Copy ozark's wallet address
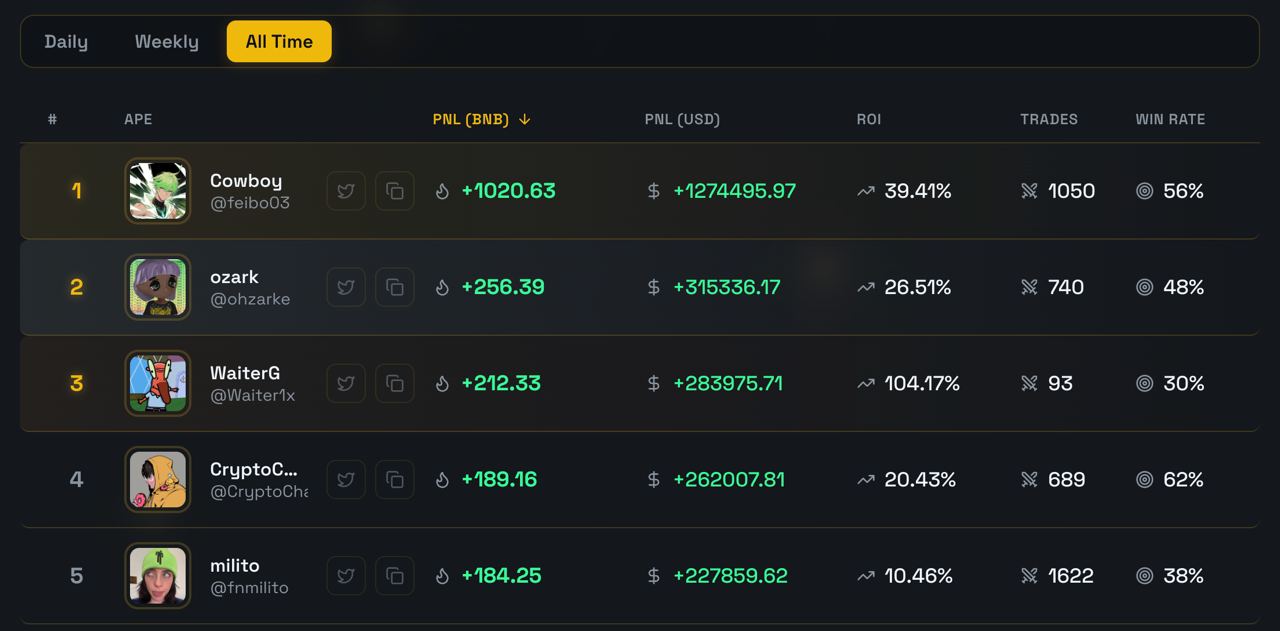 click(x=395, y=287)
